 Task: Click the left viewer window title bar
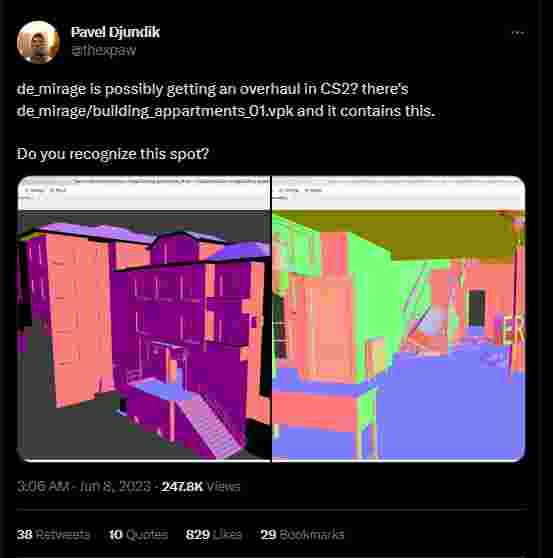144,181
